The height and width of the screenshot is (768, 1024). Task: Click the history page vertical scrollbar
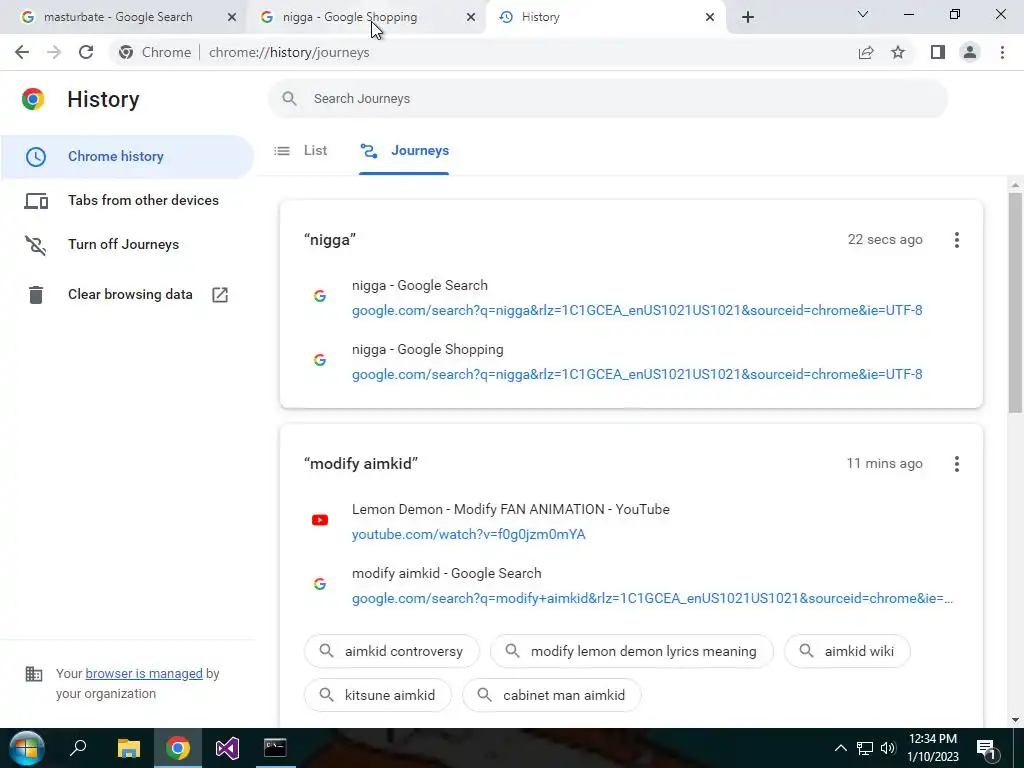pyautogui.click(x=1015, y=303)
